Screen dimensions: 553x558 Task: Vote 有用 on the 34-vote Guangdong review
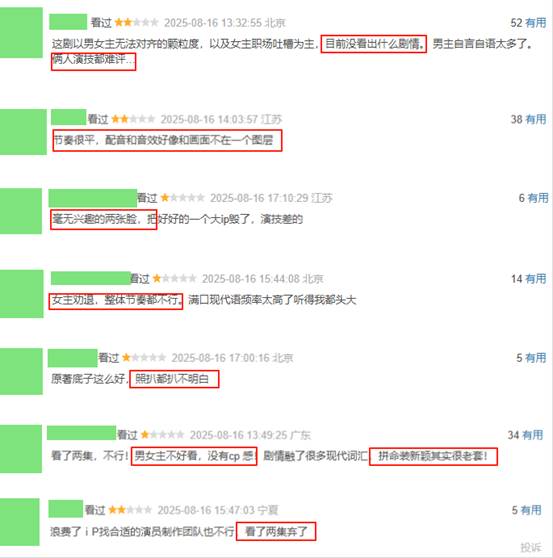click(533, 435)
